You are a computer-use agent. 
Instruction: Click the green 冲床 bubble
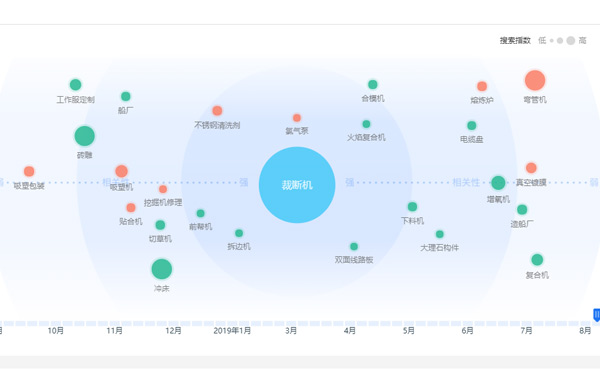161,269
